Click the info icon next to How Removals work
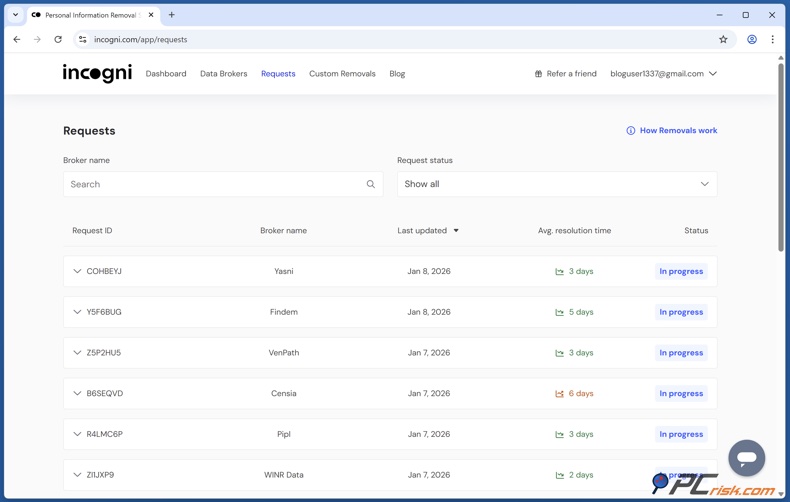Image resolution: width=790 pixels, height=502 pixels. (630, 131)
